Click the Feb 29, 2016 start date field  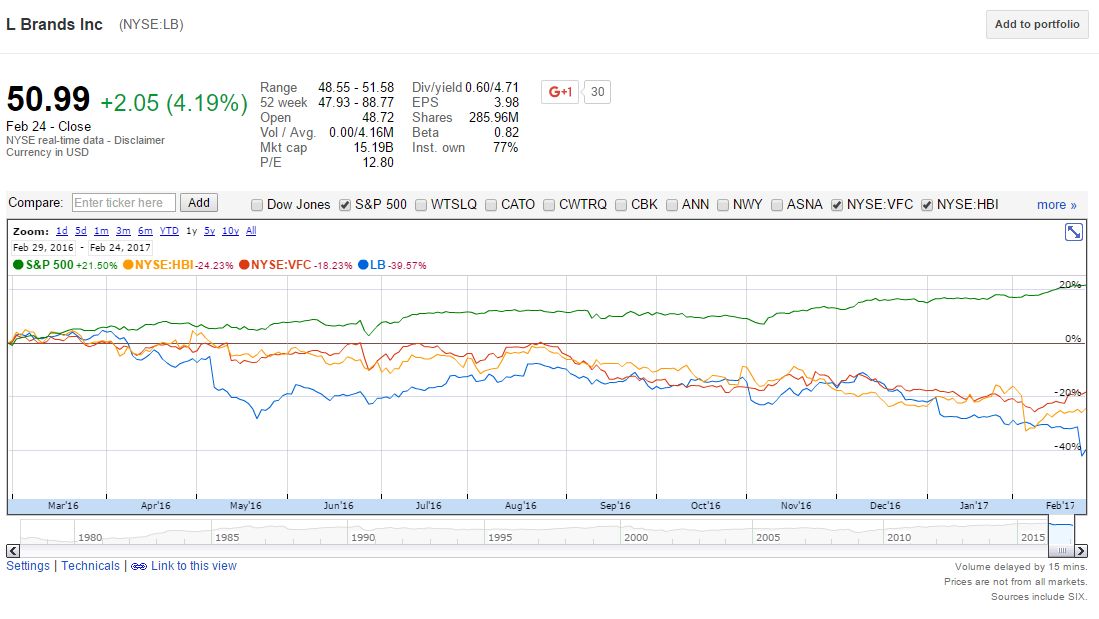coord(43,247)
